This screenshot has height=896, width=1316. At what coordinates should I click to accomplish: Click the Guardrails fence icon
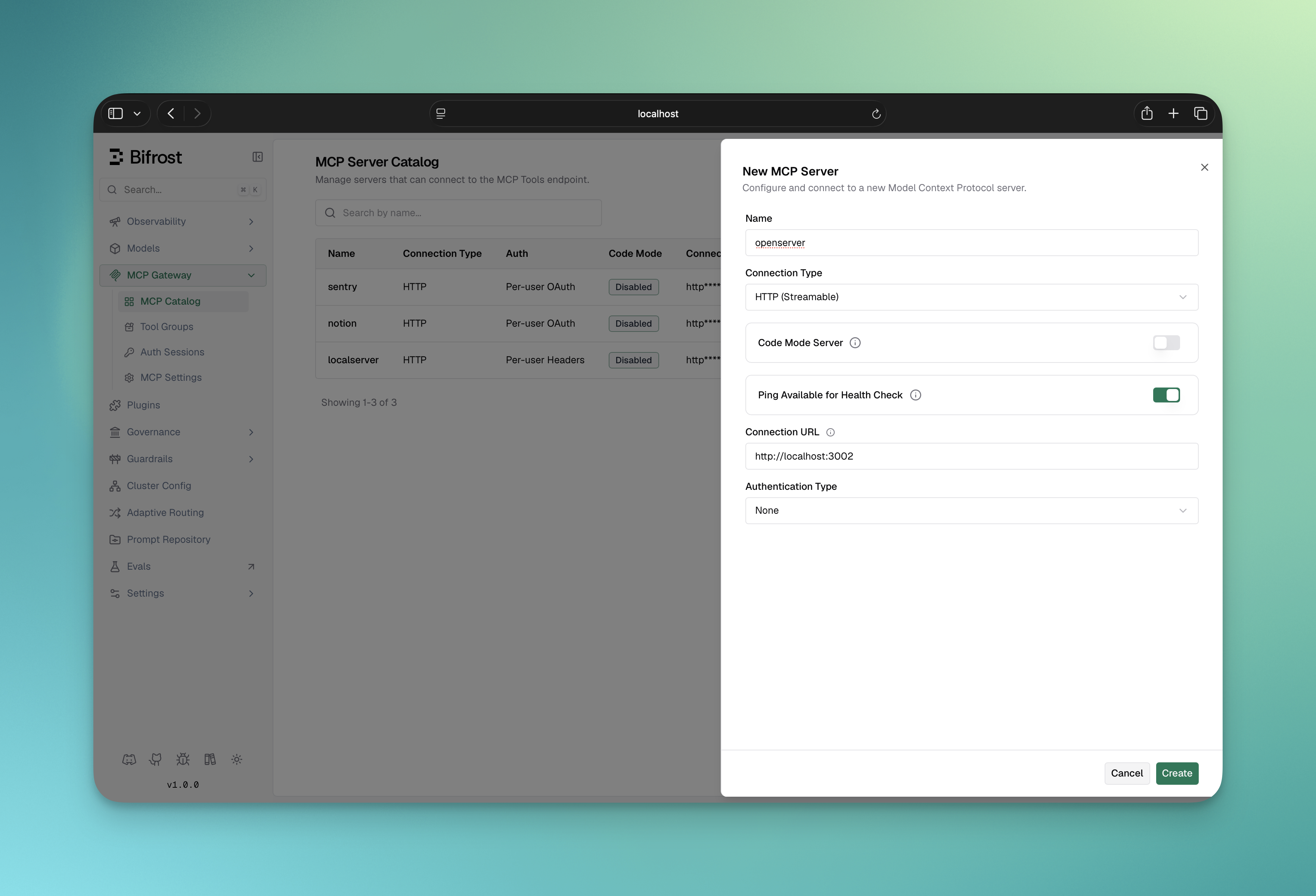[x=115, y=459]
